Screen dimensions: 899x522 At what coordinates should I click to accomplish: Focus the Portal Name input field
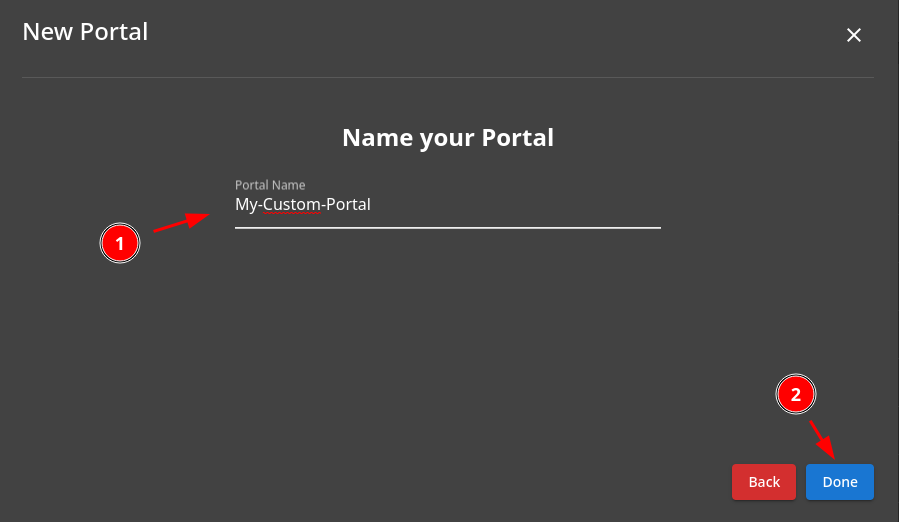[x=447, y=205]
